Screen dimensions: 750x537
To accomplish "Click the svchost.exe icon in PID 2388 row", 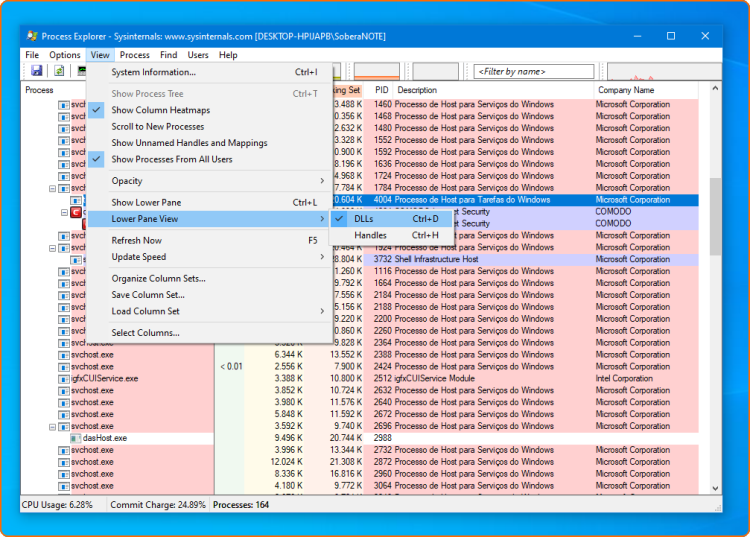I will (x=64, y=355).
